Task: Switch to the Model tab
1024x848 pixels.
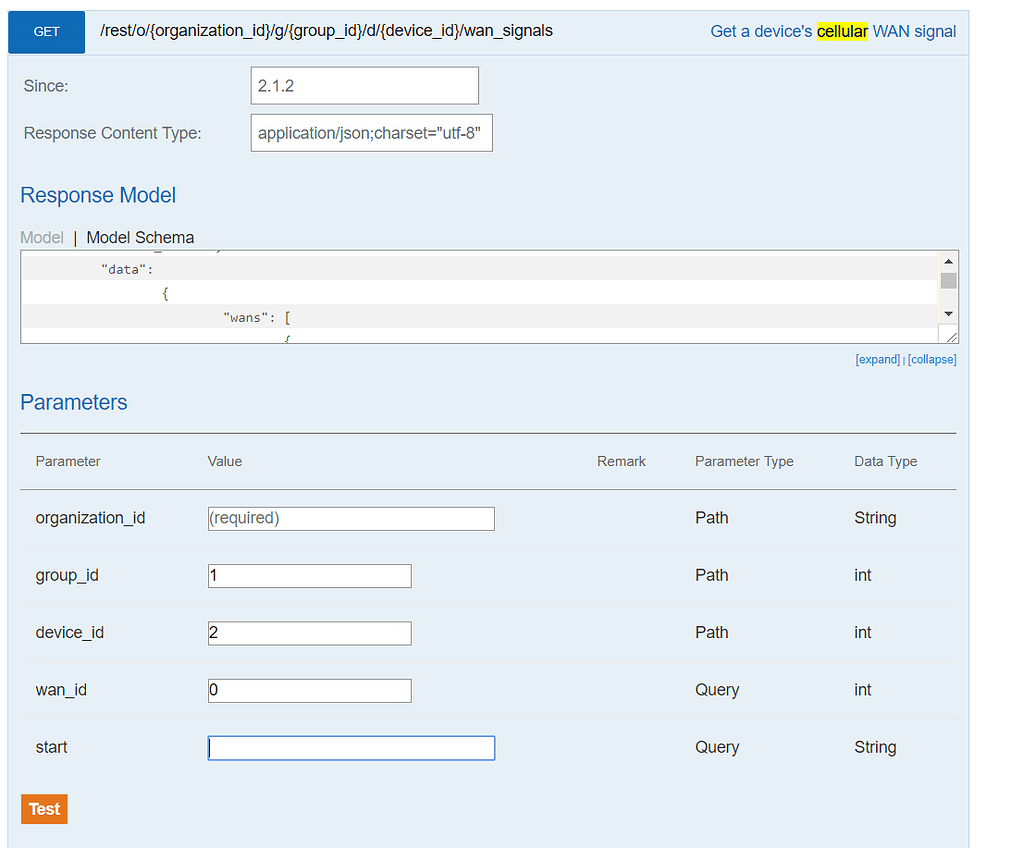Action: [42, 237]
